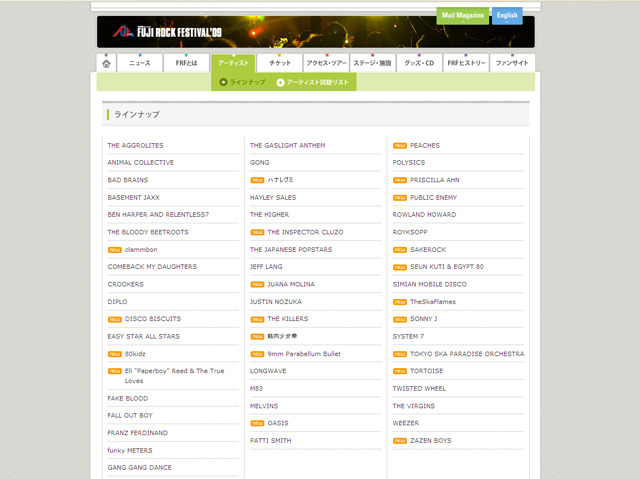640x479 pixels.
Task: Open THE GASLIGHT ANTHEM link
Action: click(288, 146)
